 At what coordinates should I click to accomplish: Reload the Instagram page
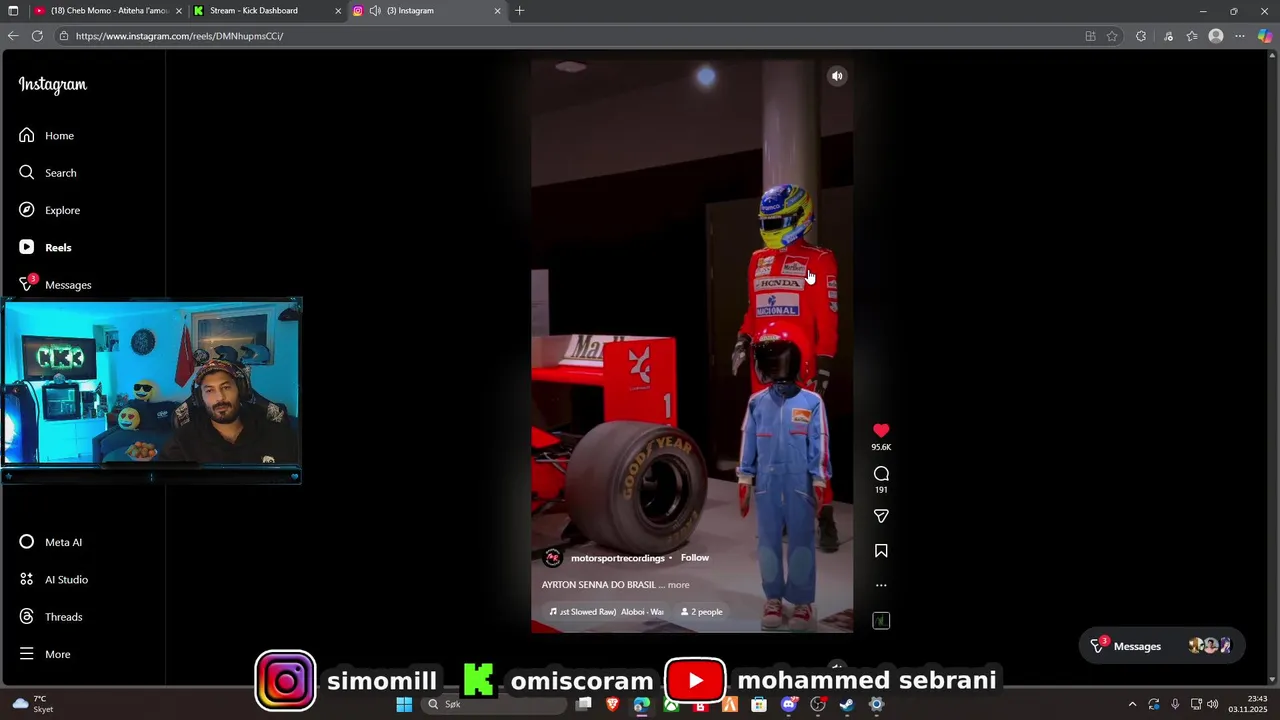[37, 36]
